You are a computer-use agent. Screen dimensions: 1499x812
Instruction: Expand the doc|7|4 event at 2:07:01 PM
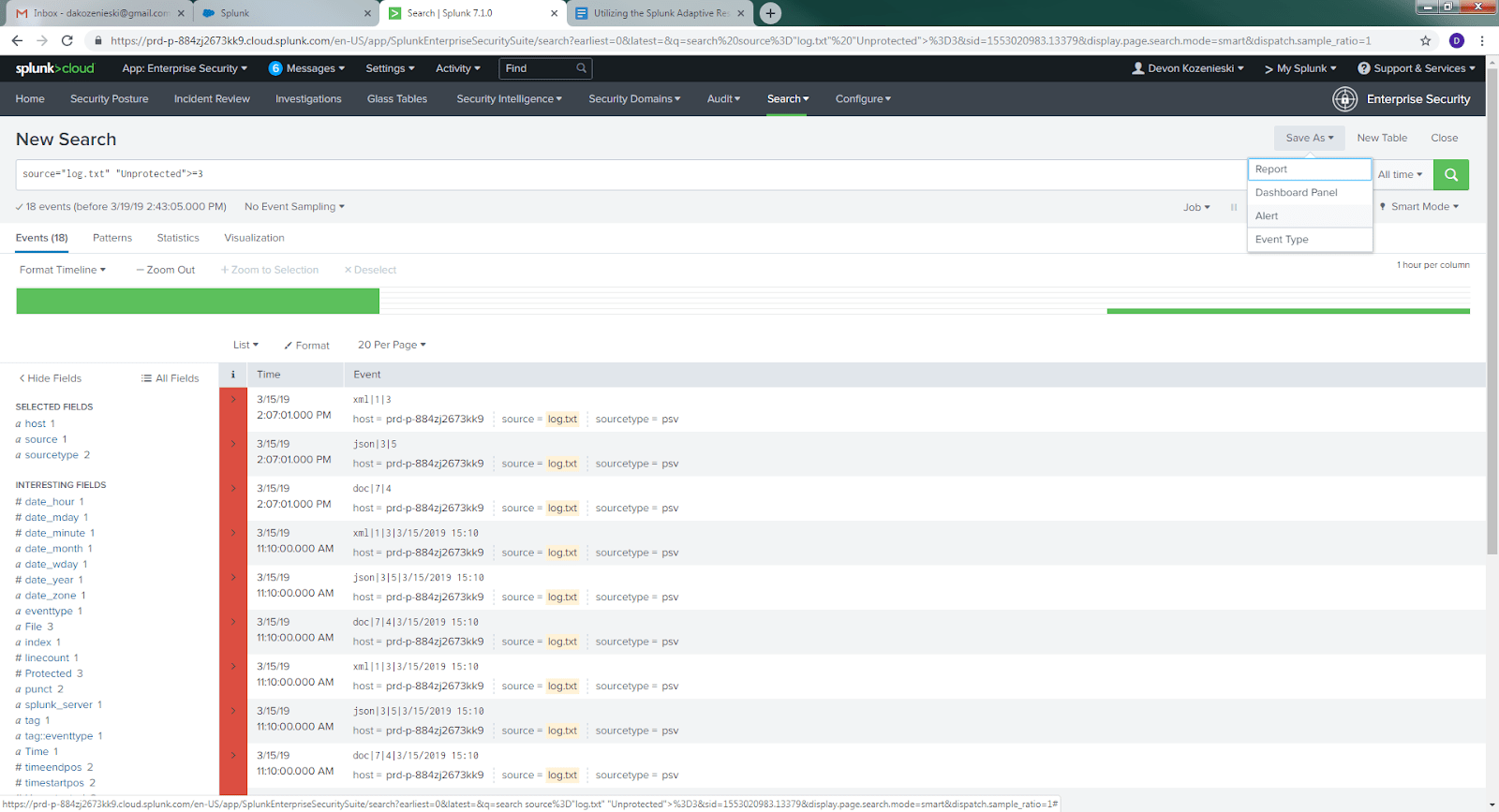pos(233,488)
